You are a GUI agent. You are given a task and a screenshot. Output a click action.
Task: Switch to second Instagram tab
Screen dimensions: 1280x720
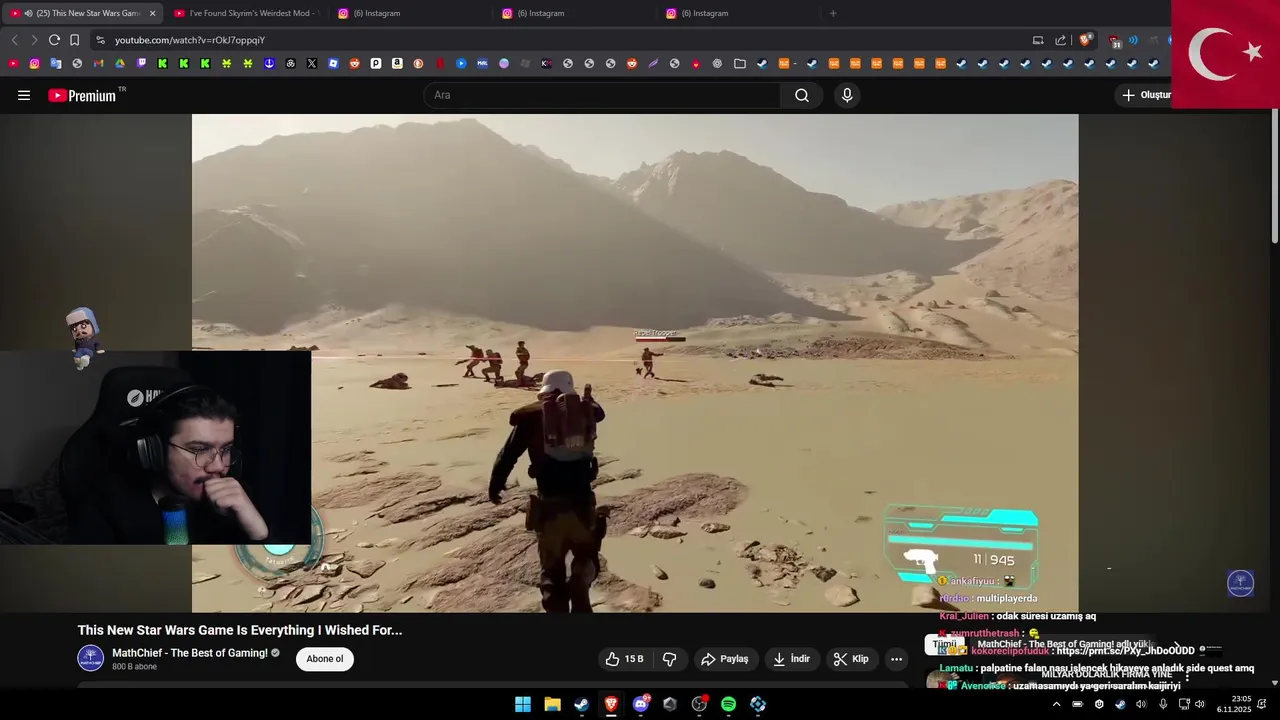(574, 13)
